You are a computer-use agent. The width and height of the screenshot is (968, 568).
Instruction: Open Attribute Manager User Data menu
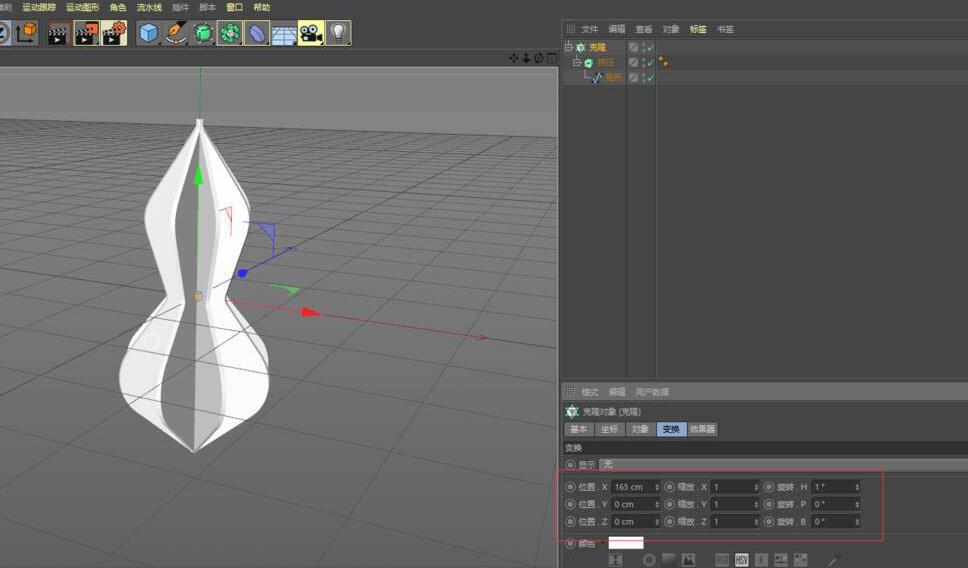pyautogui.click(x=652, y=392)
